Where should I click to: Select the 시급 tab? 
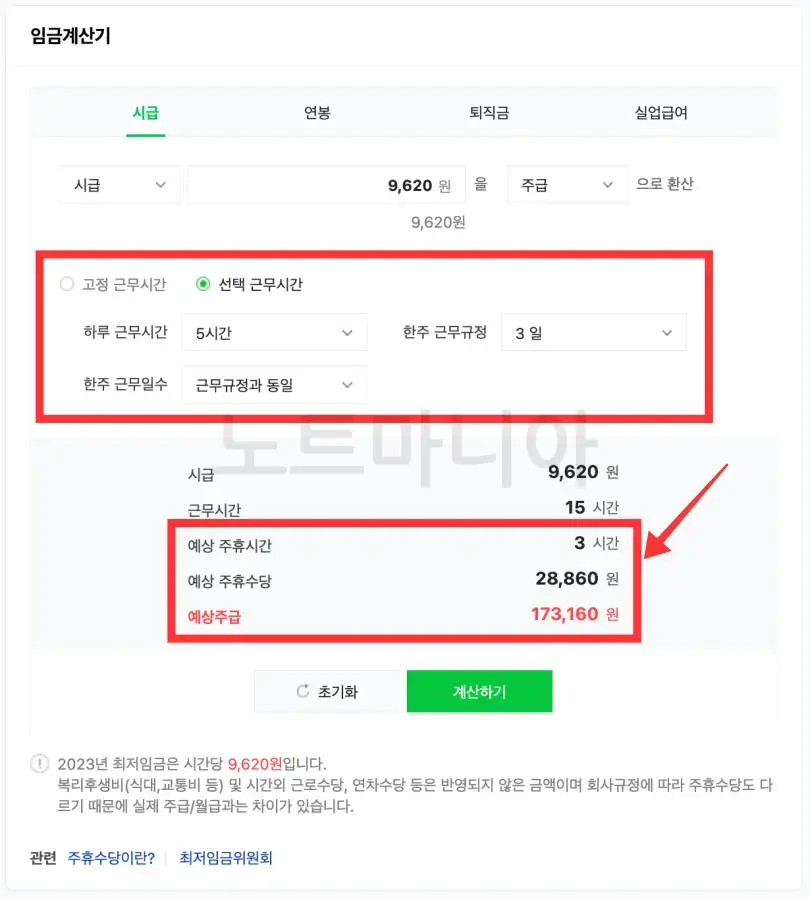(x=145, y=113)
